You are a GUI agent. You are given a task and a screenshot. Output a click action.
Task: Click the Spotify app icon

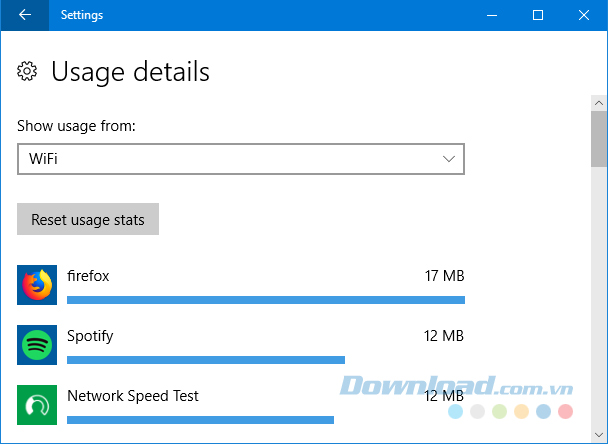37,345
